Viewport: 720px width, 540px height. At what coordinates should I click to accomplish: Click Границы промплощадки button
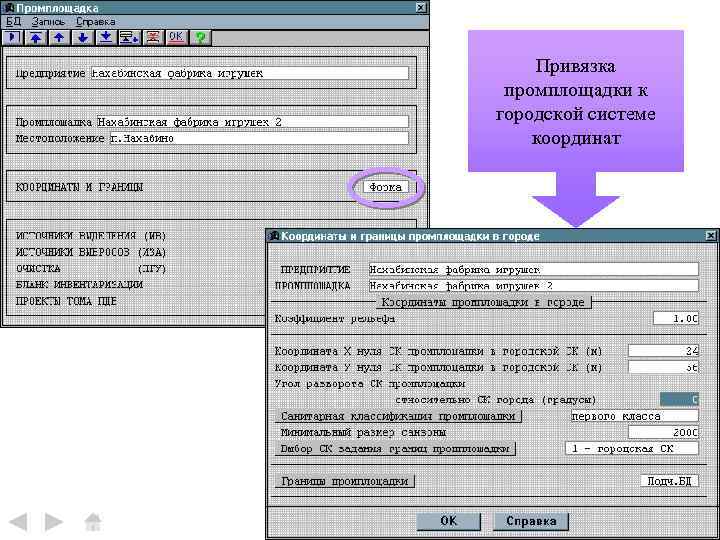(x=344, y=481)
